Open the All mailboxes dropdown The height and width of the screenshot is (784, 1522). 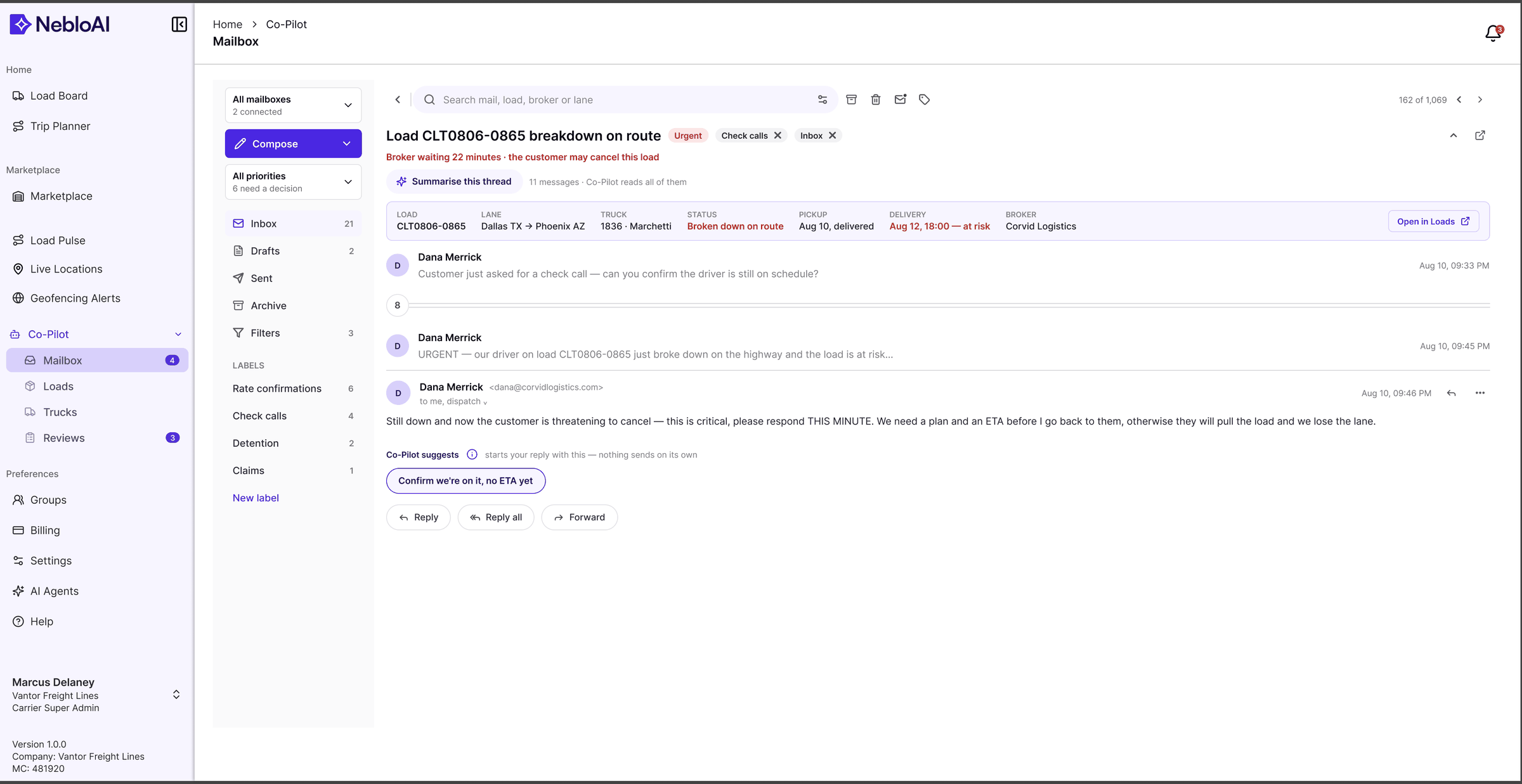pyautogui.click(x=293, y=105)
